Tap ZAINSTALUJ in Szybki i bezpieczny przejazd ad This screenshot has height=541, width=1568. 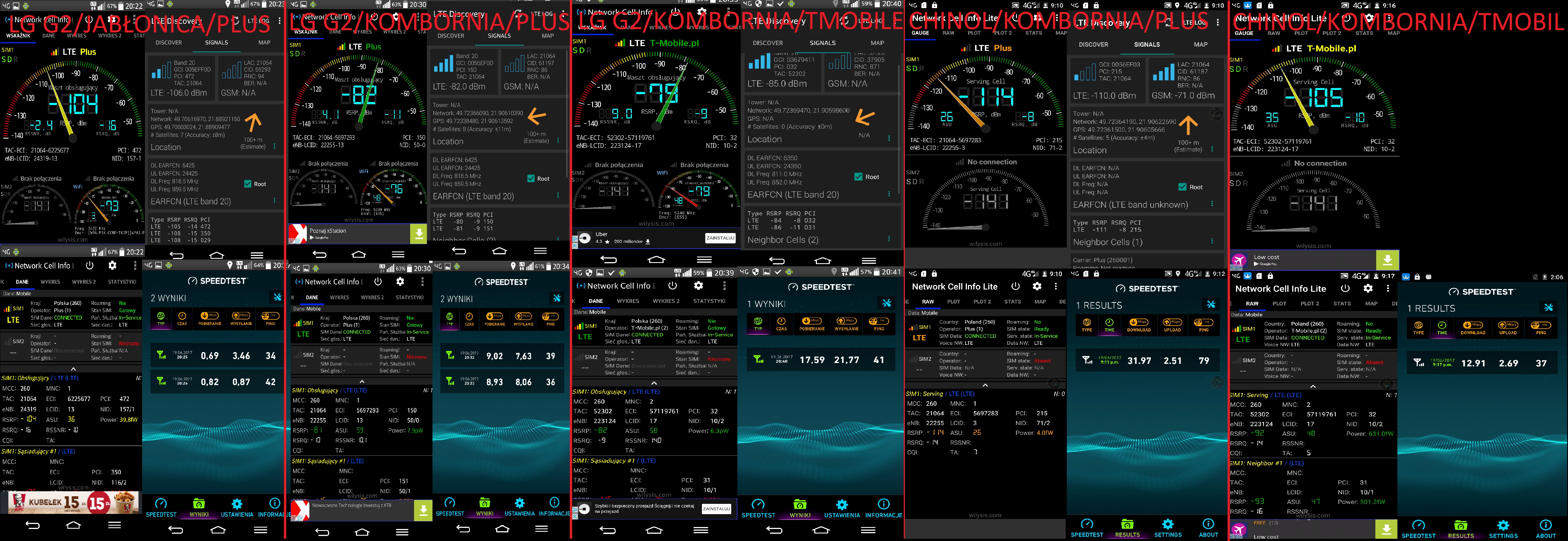tap(716, 509)
